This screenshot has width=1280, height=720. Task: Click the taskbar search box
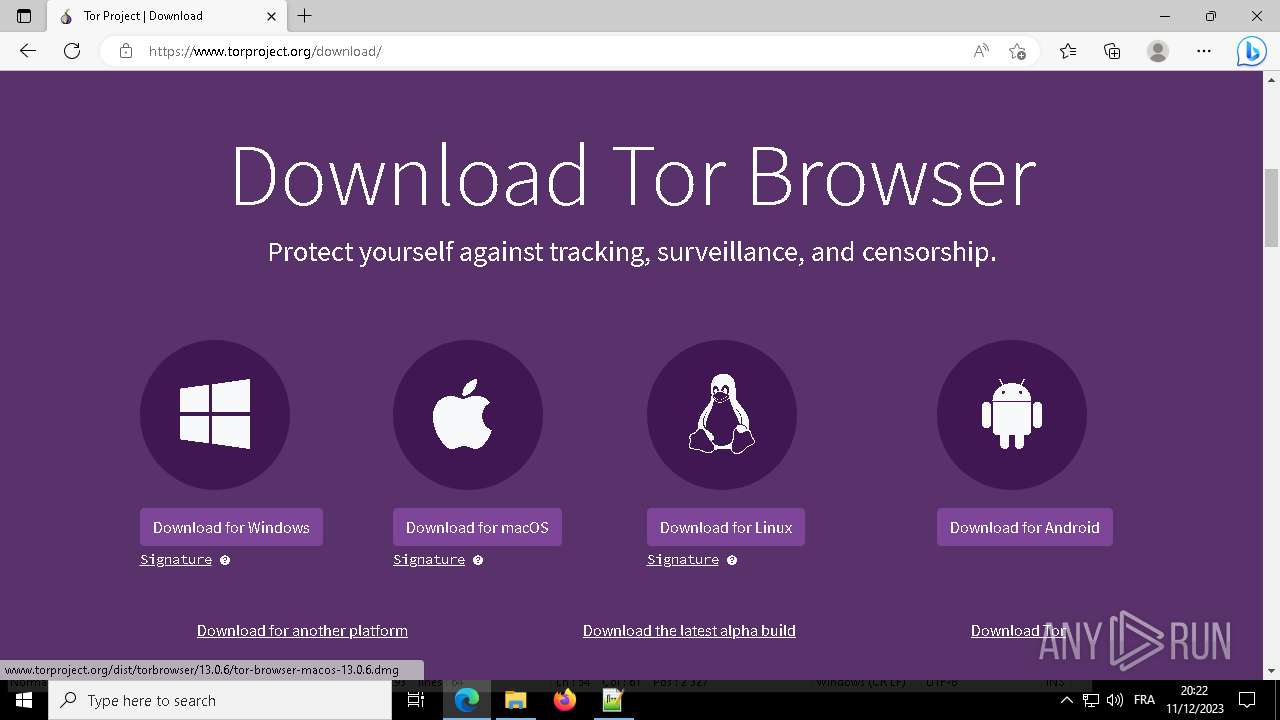click(x=220, y=700)
